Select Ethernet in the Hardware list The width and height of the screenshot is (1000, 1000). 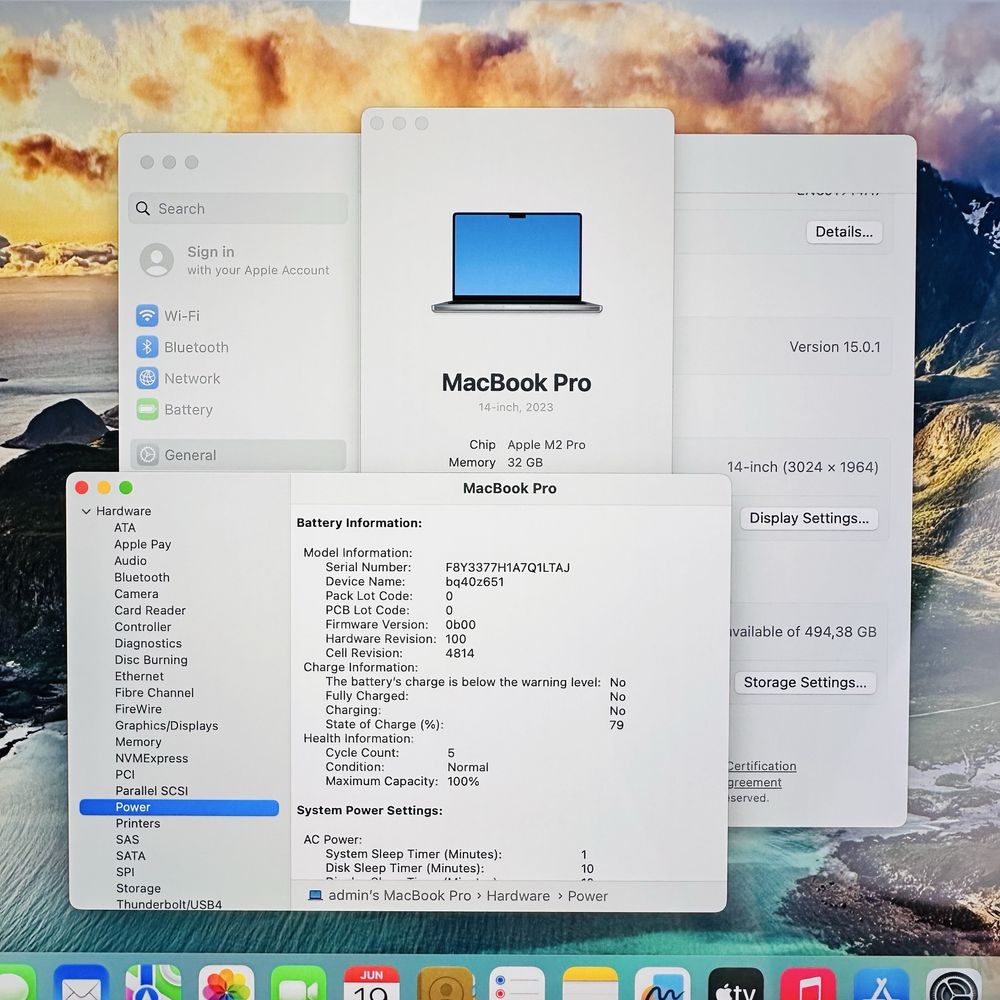tap(139, 676)
